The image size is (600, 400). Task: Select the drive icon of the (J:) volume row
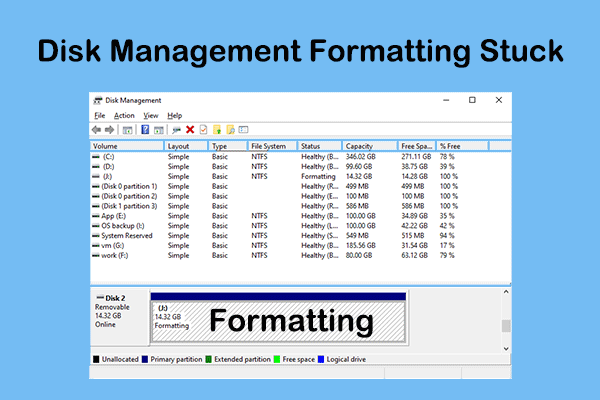96,176
